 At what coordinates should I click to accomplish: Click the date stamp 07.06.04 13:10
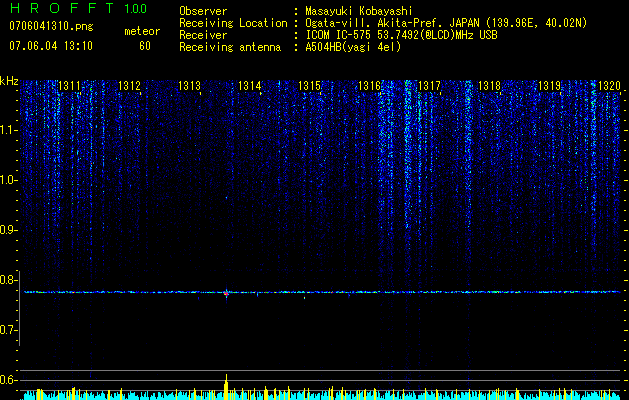pos(51,46)
